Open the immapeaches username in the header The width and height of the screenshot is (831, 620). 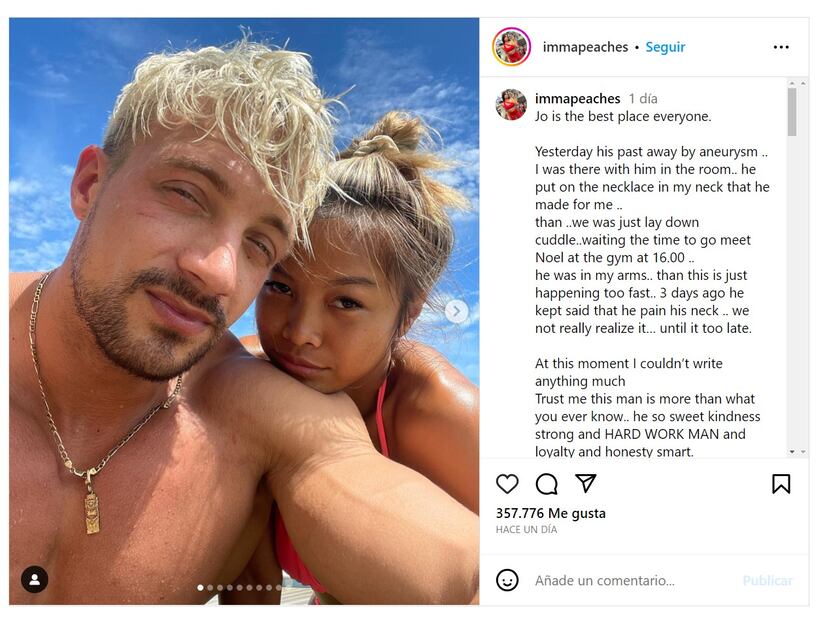click(x=585, y=47)
